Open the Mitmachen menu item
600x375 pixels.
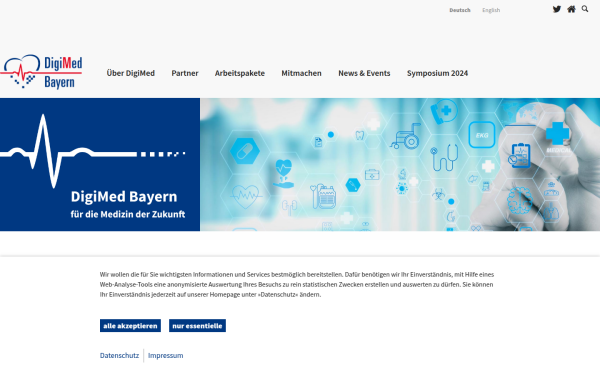pyautogui.click(x=302, y=73)
